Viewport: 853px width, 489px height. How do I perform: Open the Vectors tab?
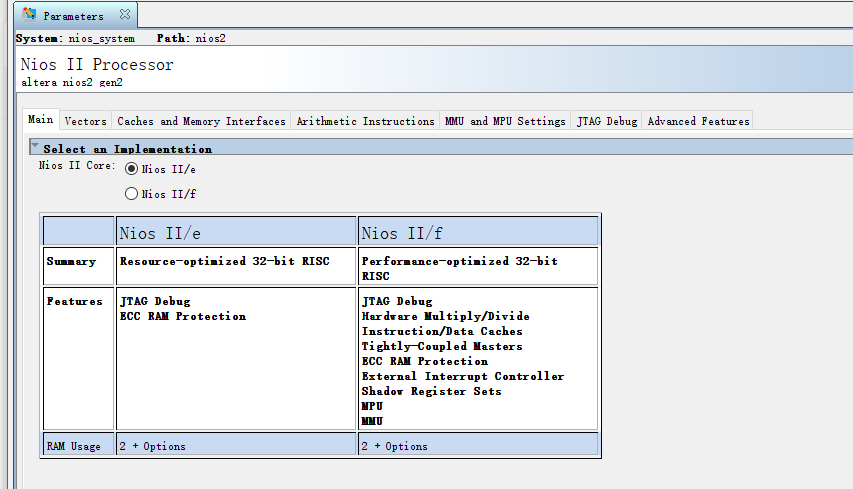(x=85, y=121)
